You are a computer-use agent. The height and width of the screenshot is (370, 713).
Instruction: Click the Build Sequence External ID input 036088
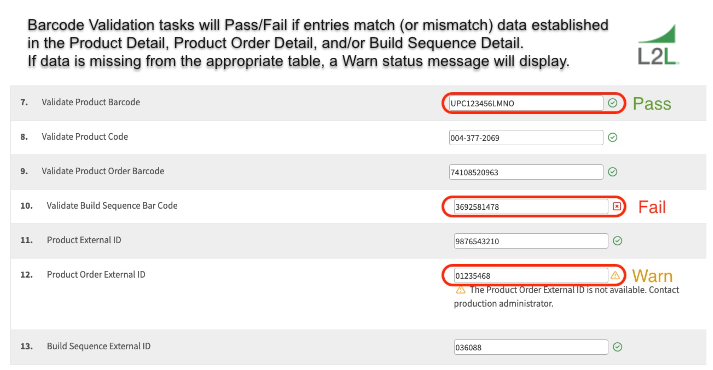pyautogui.click(x=531, y=347)
